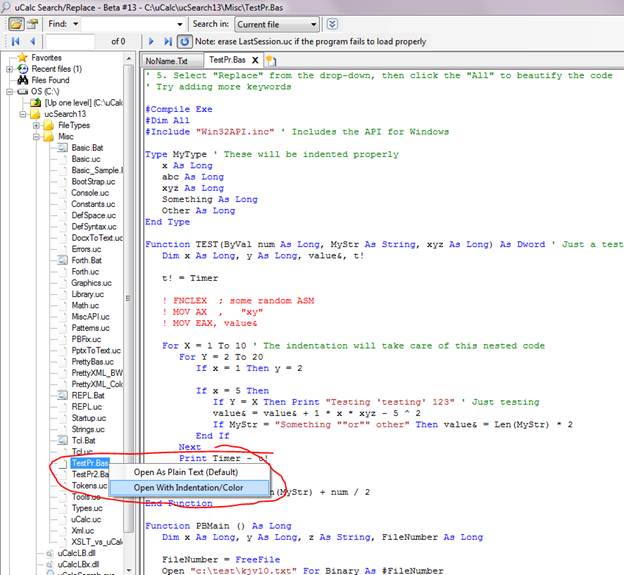Collapse the Misc folder in the tree
624x575 pixels.
[36, 137]
